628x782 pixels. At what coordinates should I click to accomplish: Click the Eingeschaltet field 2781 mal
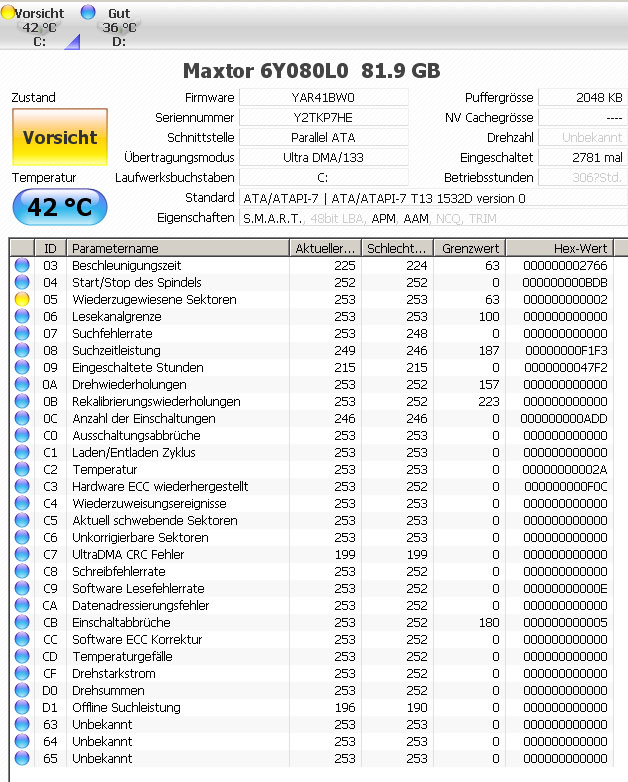583,157
